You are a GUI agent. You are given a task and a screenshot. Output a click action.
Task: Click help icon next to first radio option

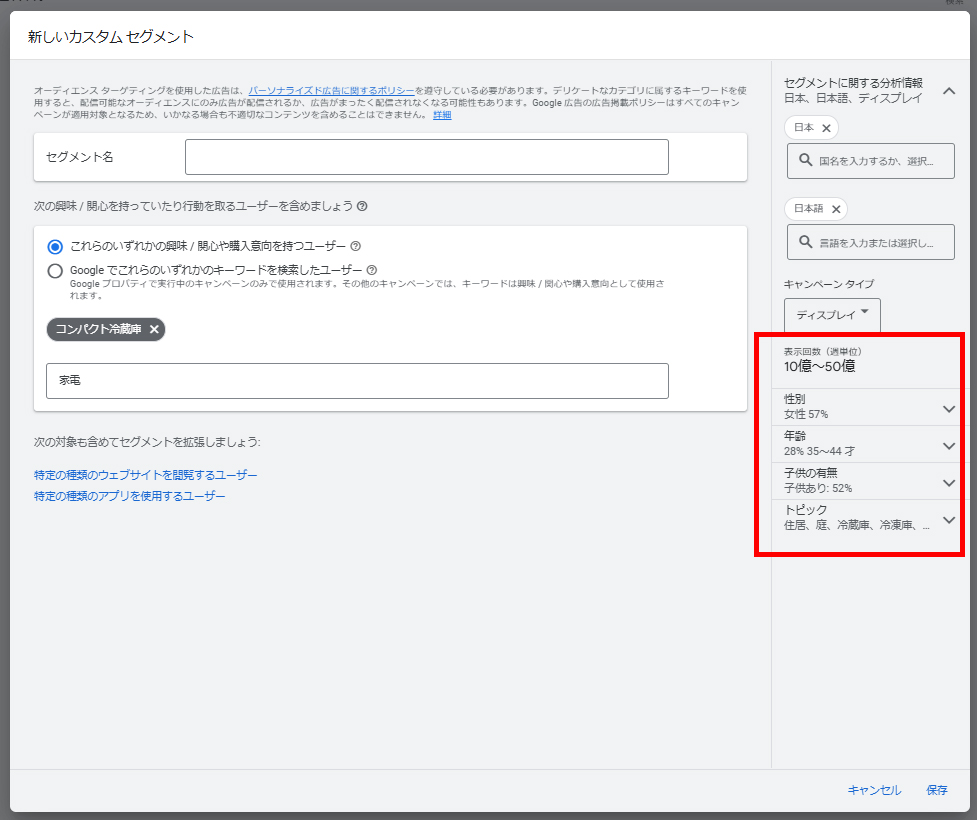(x=356, y=246)
